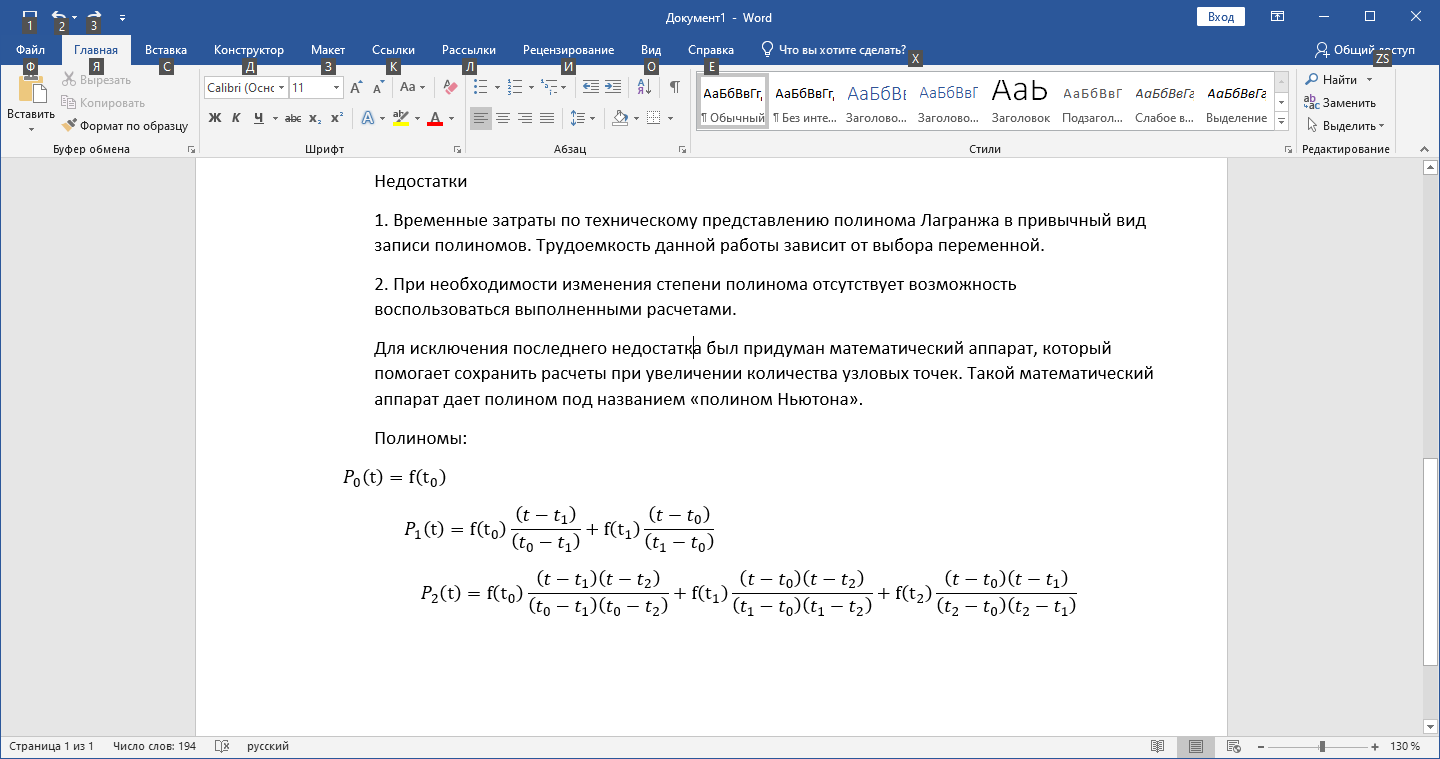Toggle subscript (x₂) formatting
Viewport: 1440px width, 759px height.
coord(315,118)
